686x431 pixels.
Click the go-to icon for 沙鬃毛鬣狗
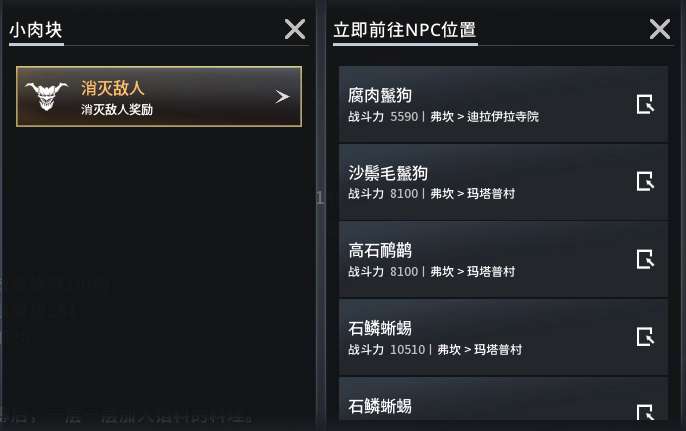pos(645,181)
